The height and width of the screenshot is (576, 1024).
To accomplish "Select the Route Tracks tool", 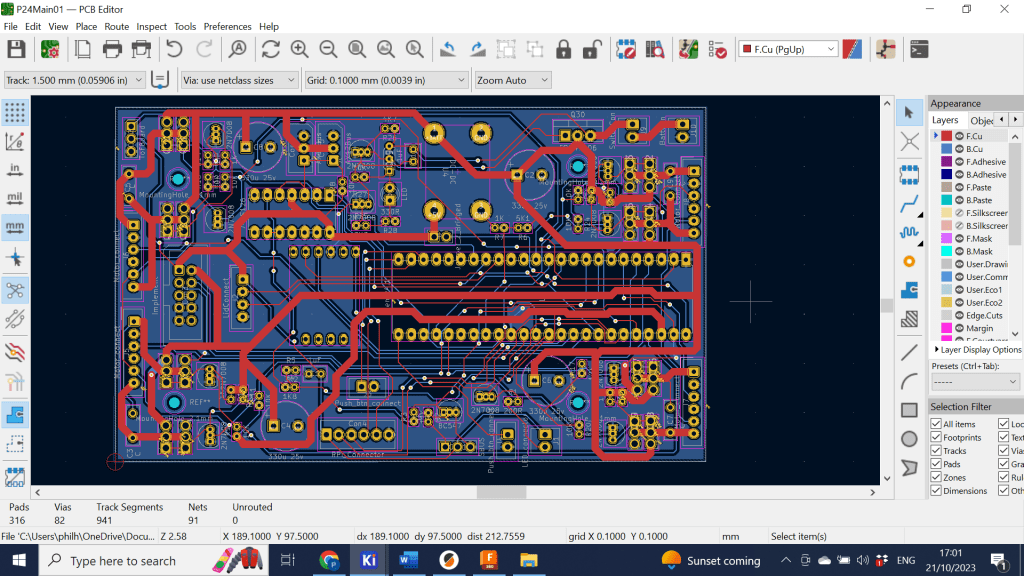I will click(x=909, y=205).
